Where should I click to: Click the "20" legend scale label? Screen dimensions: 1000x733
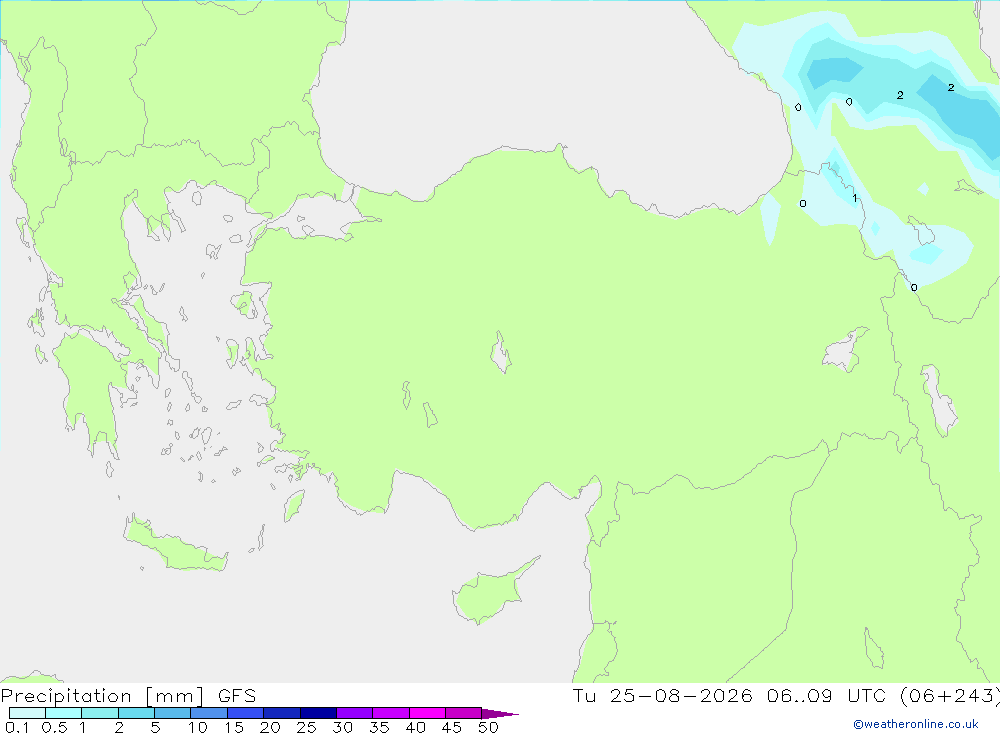(x=270, y=727)
